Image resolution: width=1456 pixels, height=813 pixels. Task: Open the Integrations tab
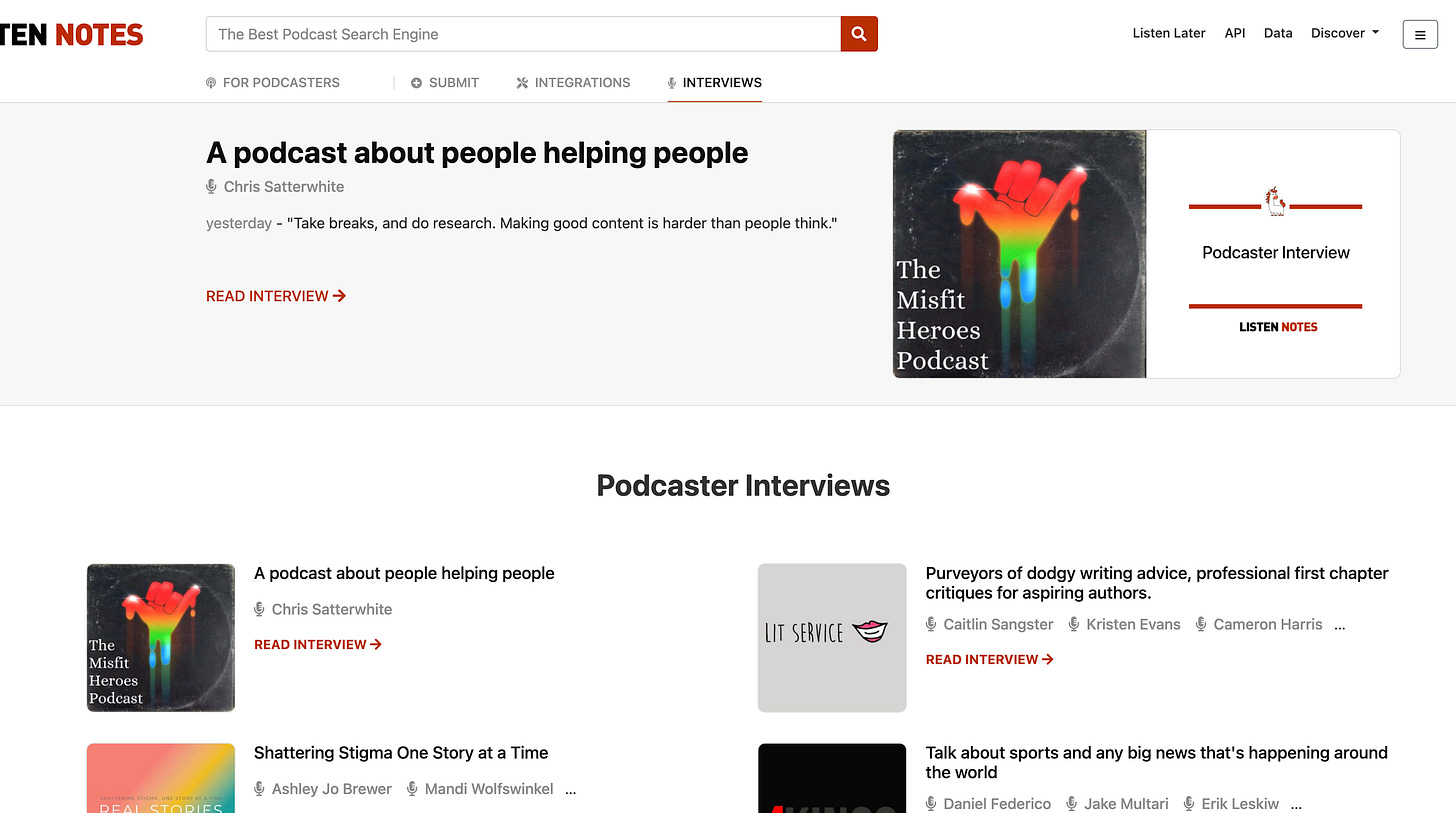573,83
